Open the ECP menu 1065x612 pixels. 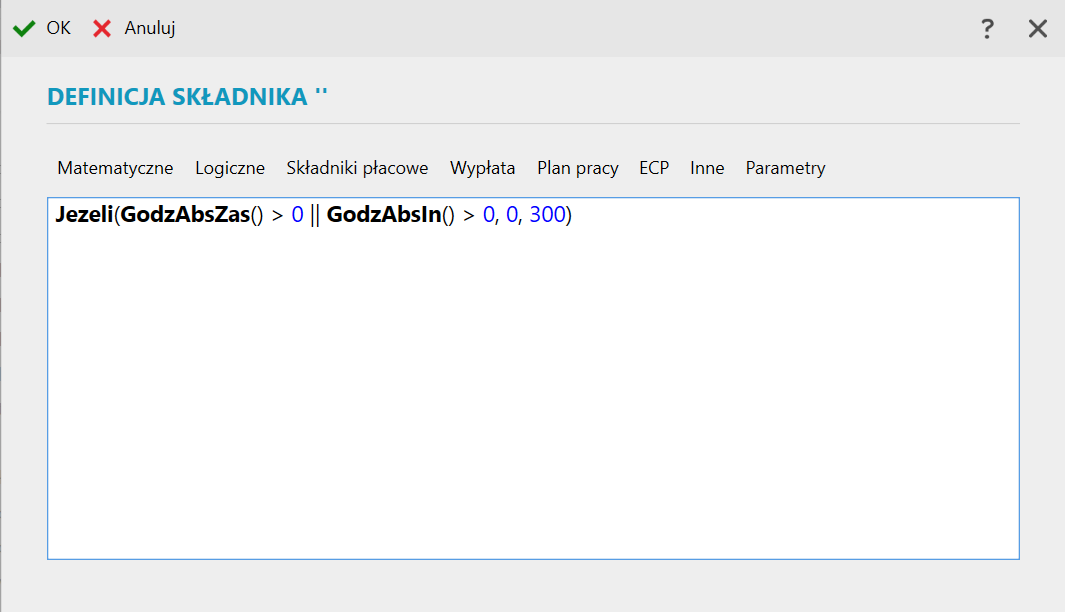click(x=654, y=168)
